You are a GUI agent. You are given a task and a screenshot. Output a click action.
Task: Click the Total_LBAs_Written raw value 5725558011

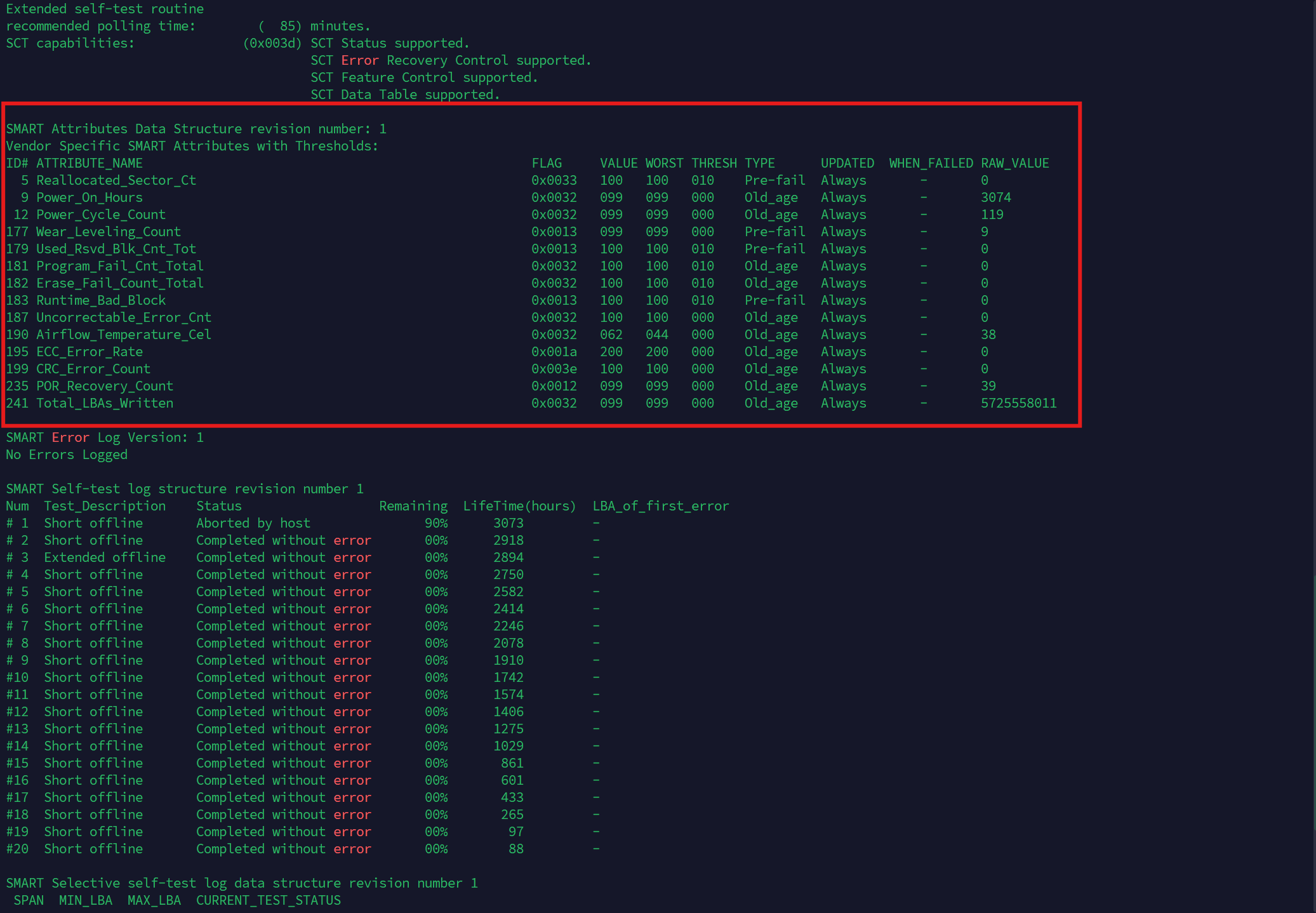tap(1018, 403)
